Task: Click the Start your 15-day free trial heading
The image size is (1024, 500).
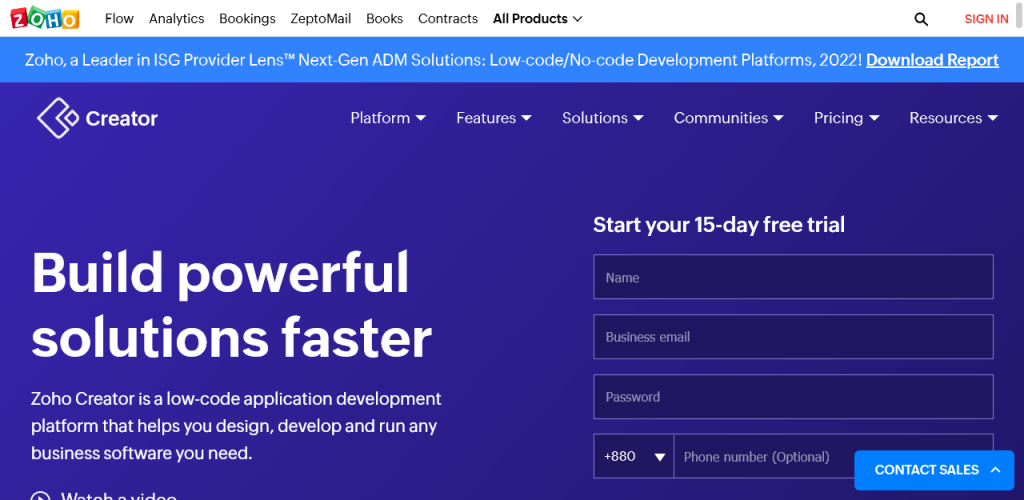Action: click(719, 225)
